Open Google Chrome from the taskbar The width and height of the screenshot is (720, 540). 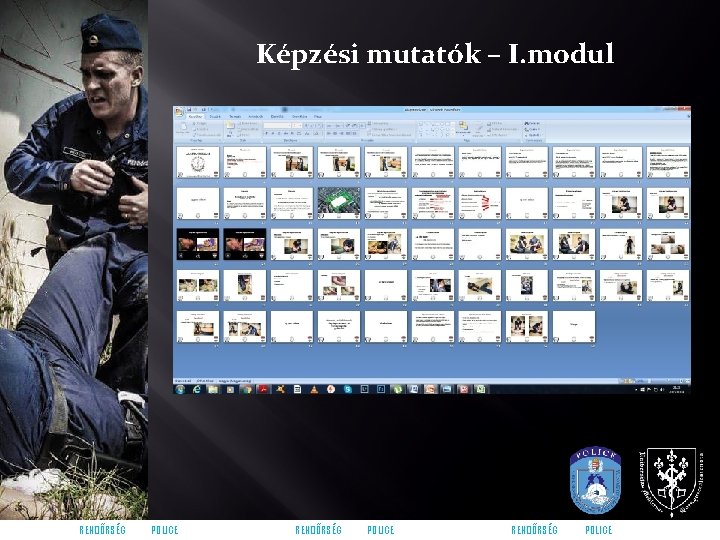click(247, 389)
